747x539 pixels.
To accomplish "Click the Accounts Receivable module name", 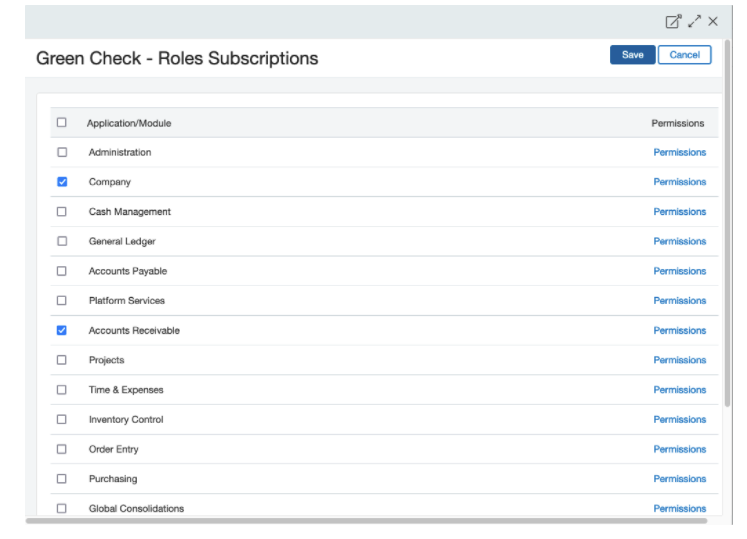I will point(134,330).
